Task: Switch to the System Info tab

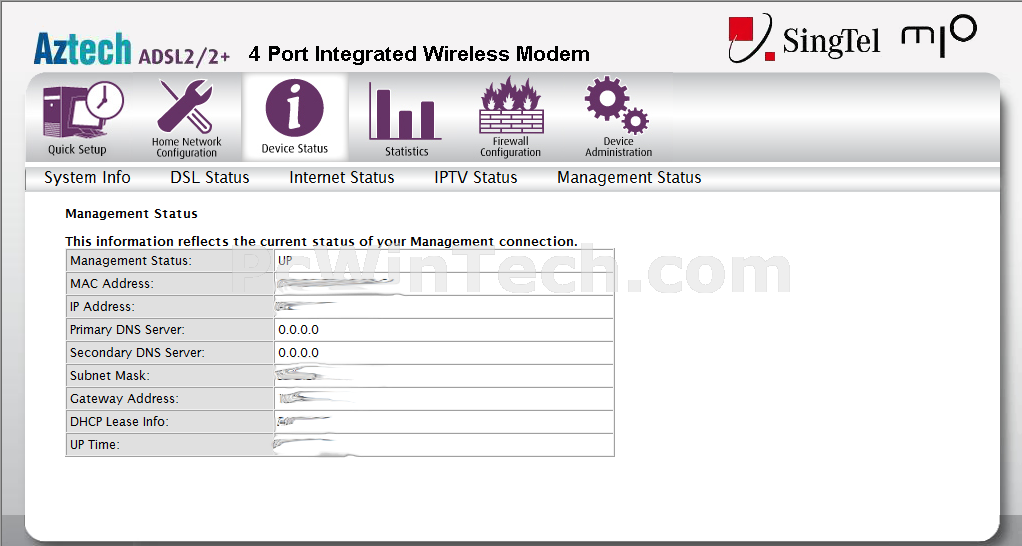Action: (87, 177)
